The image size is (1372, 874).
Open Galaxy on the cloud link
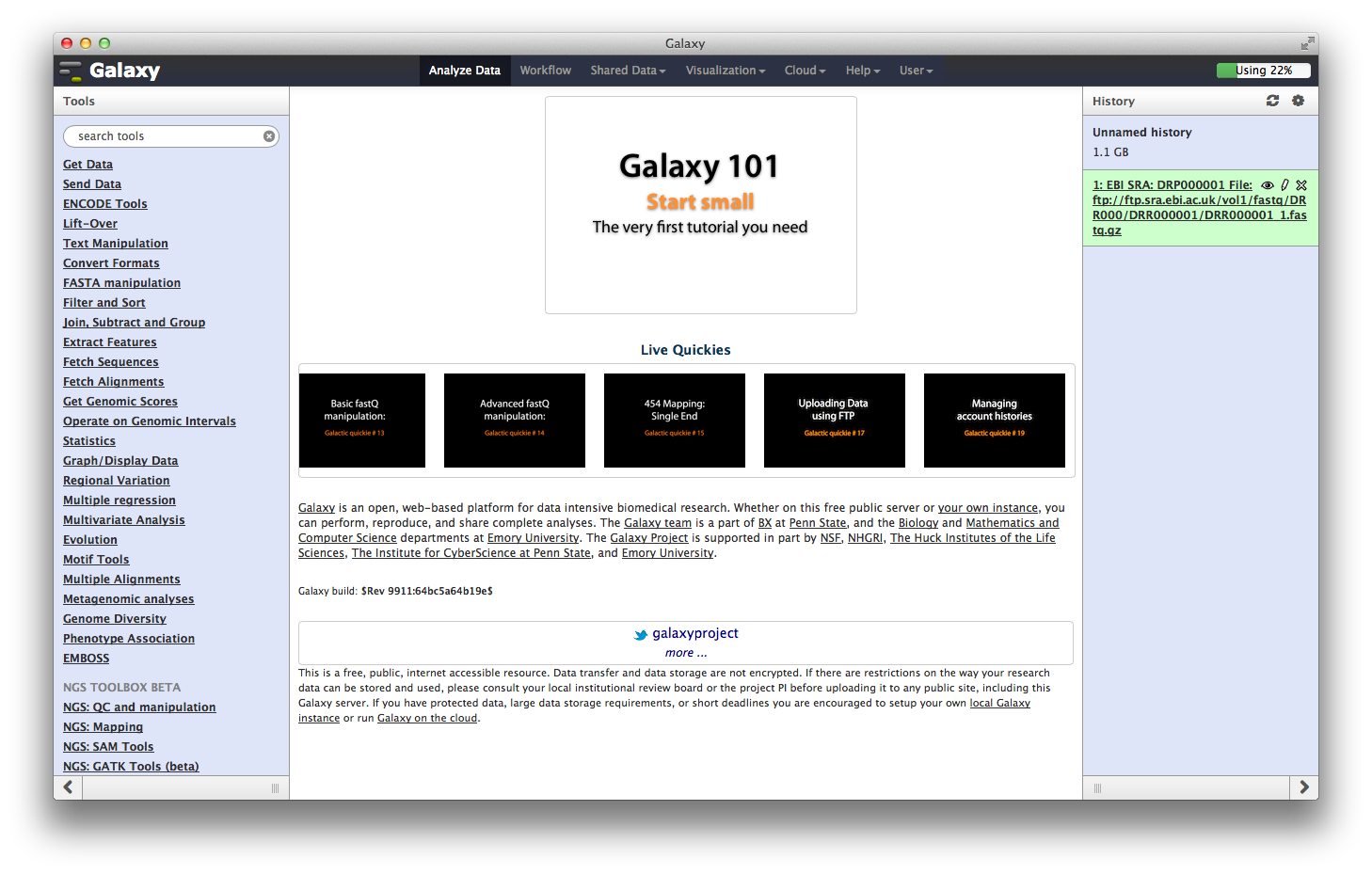[x=427, y=719]
